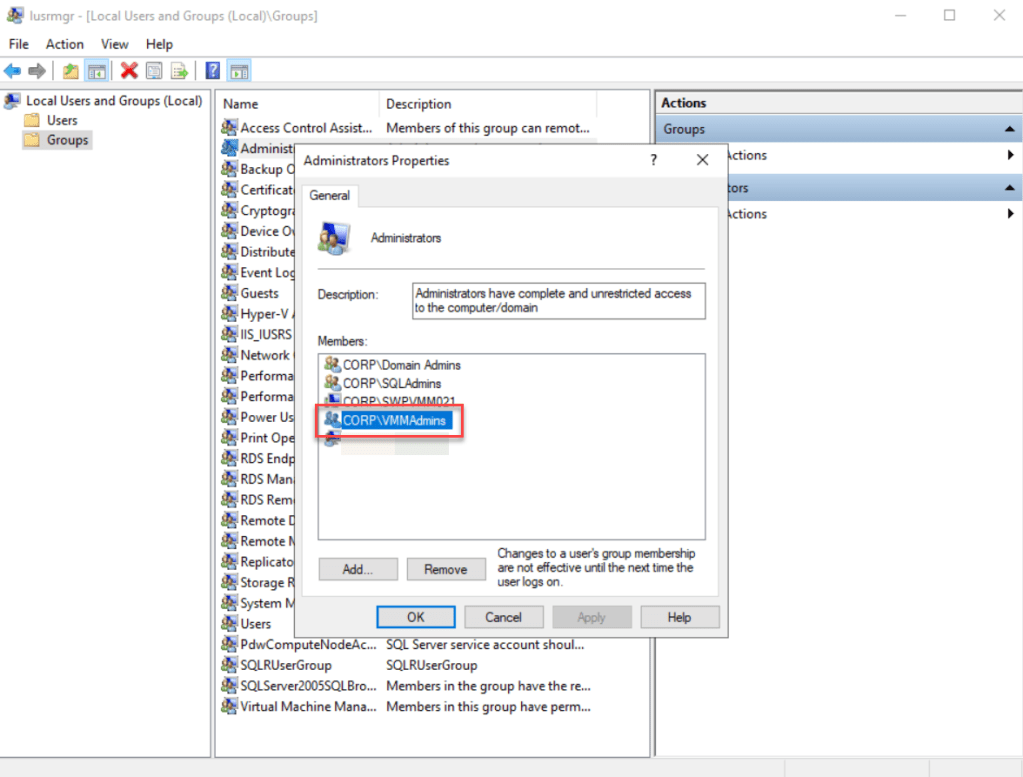
Task: Toggle Show/Hide Action Pane toolbar icon
Action: tap(239, 71)
